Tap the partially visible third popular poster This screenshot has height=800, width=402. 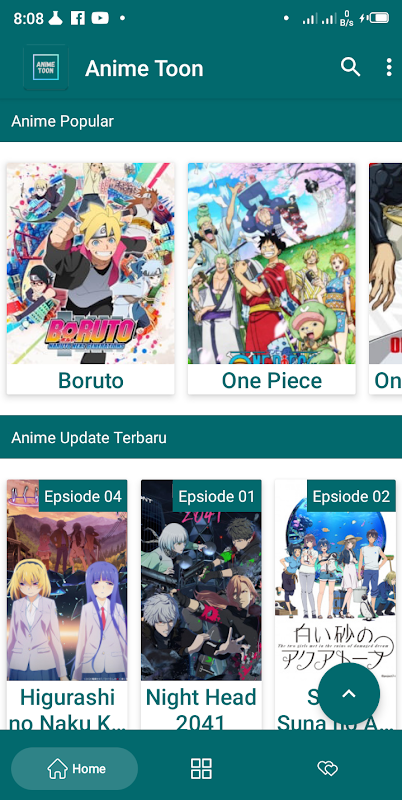coord(386,263)
